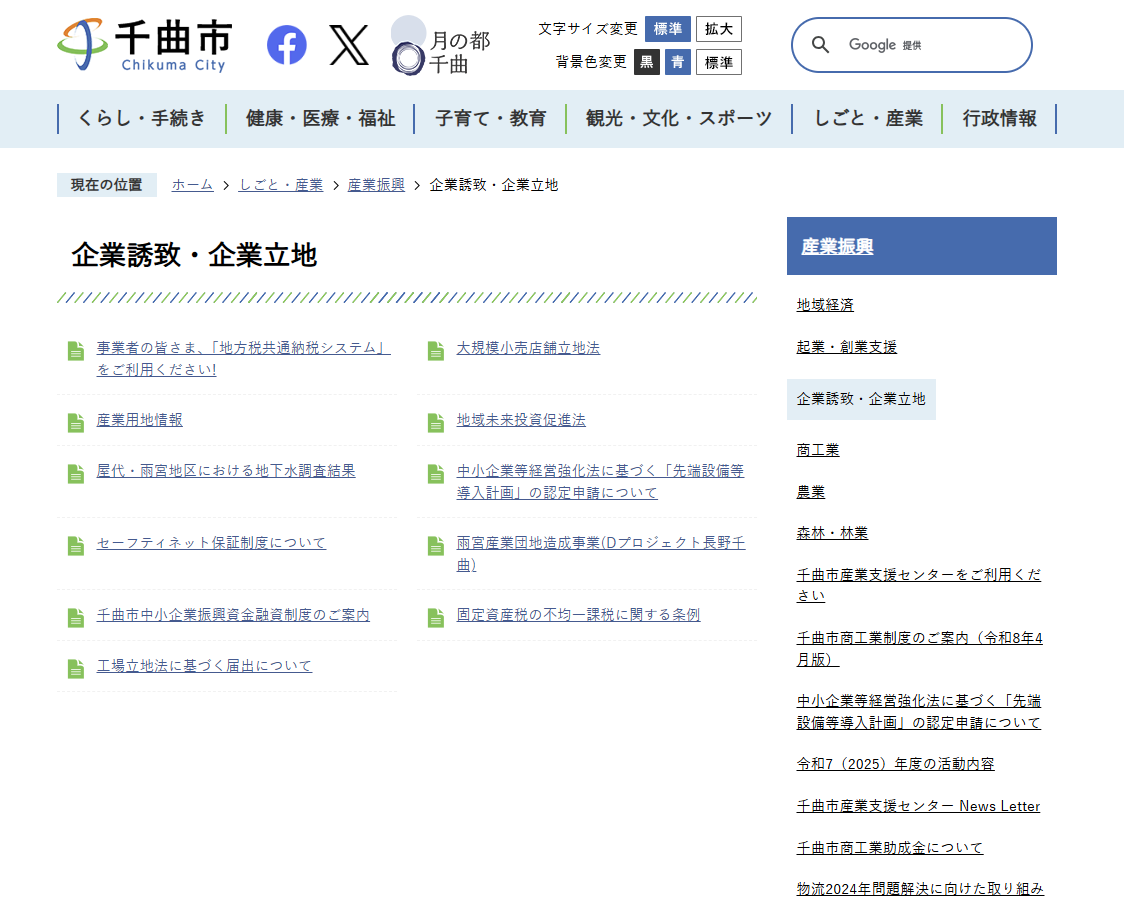Click the document icon beside 大規模小売店舗立地法
Viewport: 1124px width, 910px height.
coord(436,351)
